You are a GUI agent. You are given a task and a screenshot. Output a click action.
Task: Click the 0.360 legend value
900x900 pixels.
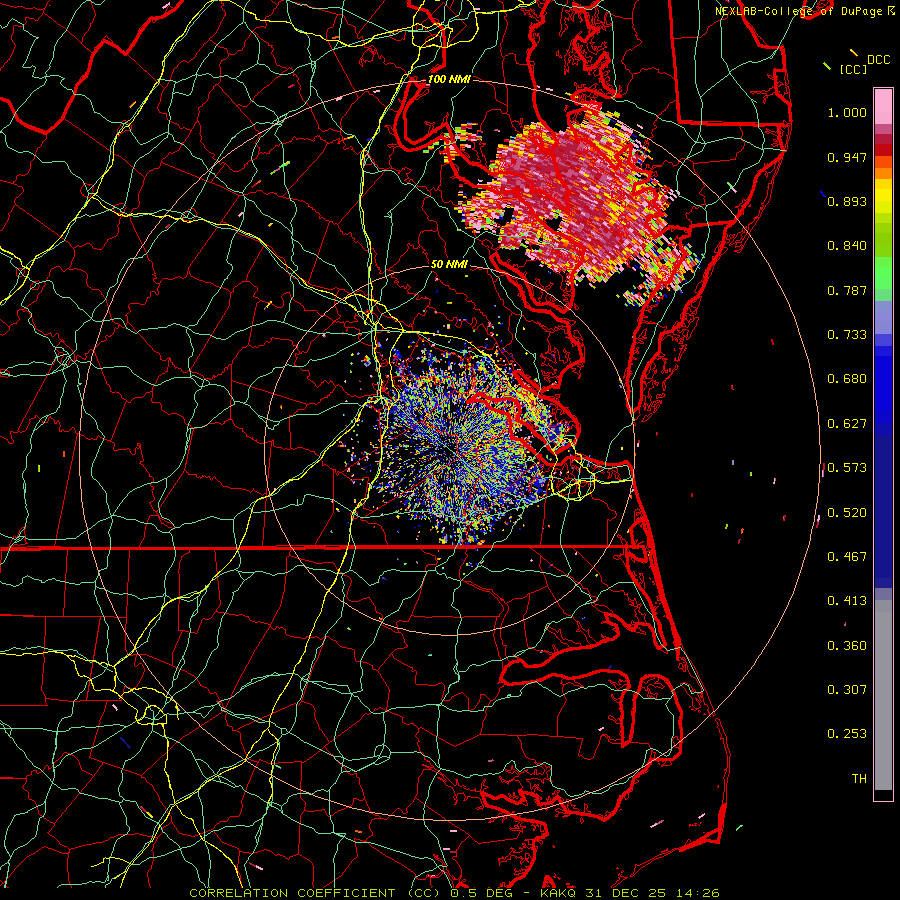[847, 646]
